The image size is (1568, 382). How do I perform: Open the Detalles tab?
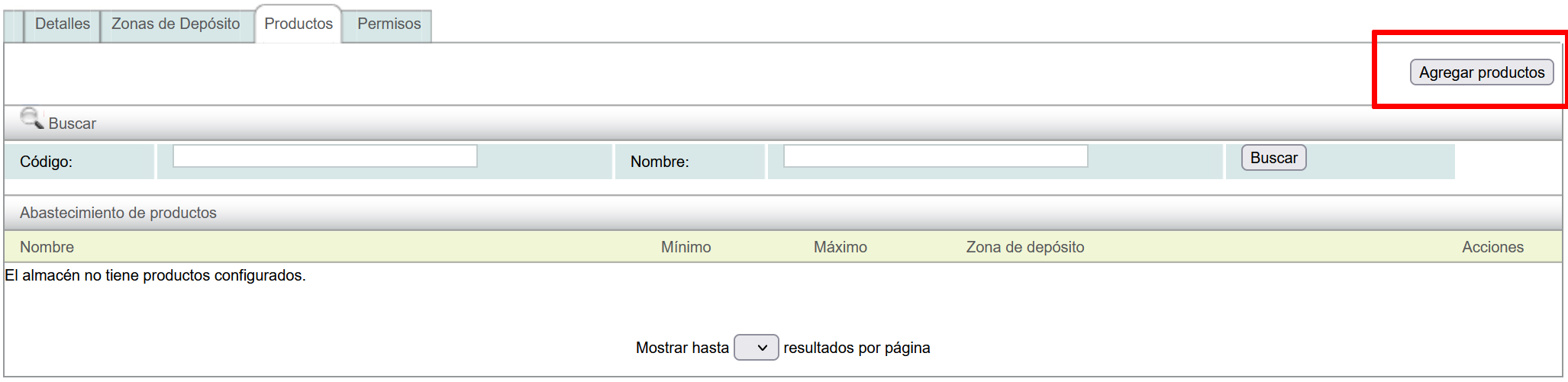[x=63, y=24]
